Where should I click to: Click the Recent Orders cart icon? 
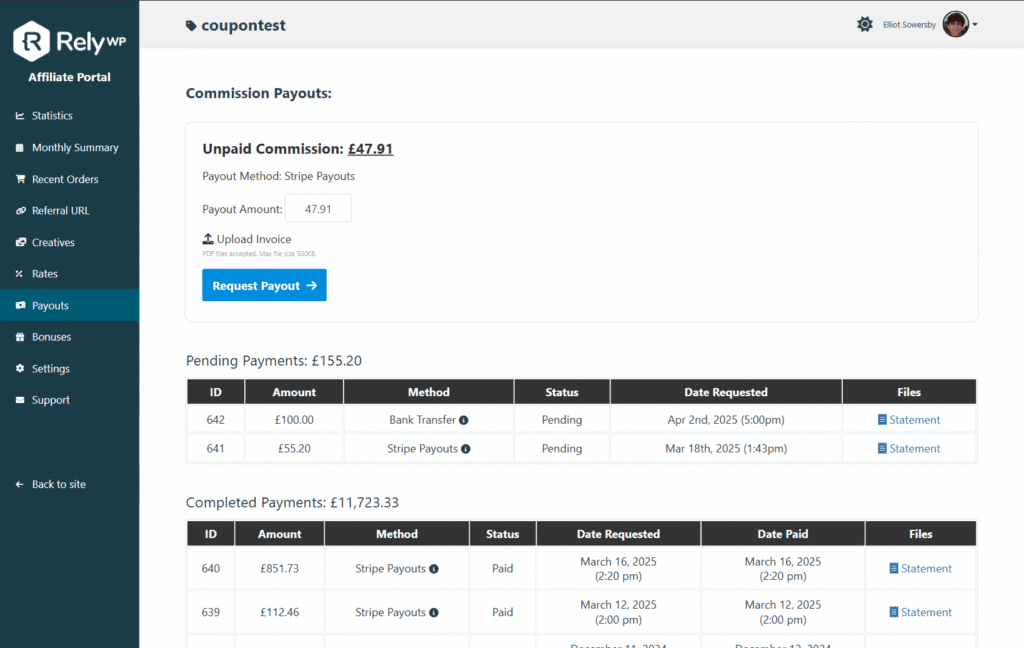20,179
